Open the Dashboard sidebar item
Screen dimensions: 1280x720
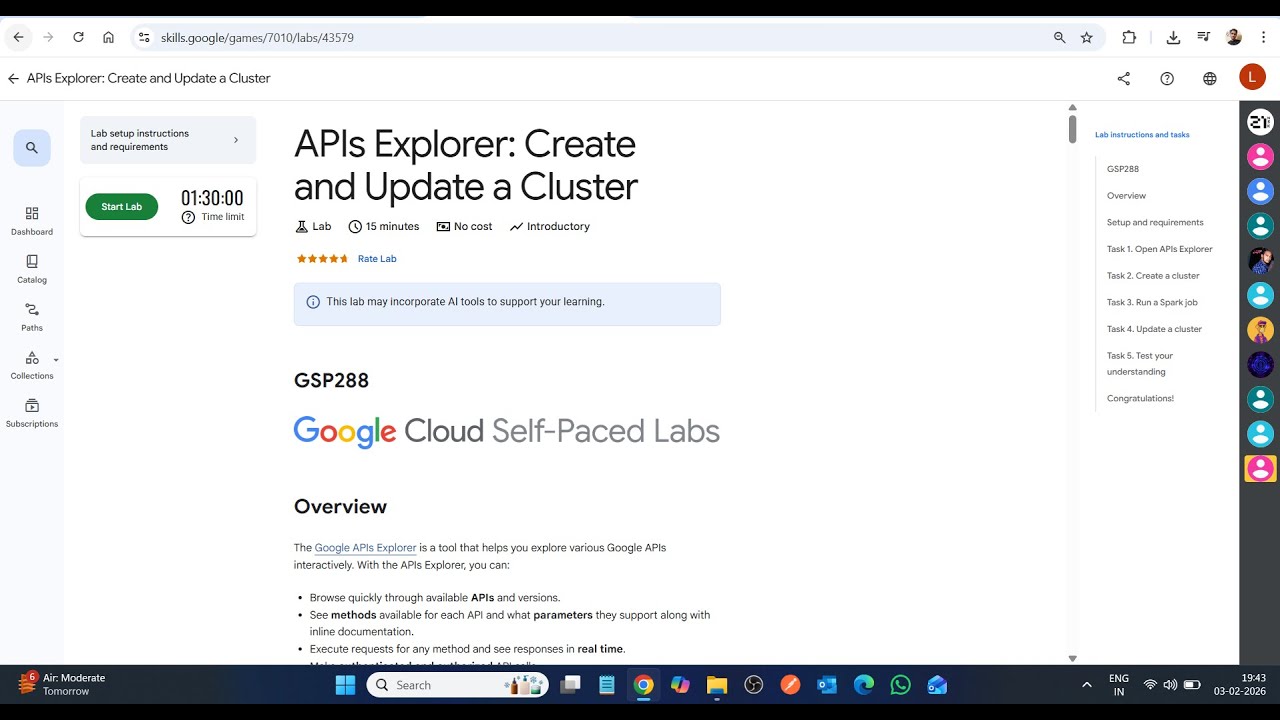(32, 221)
